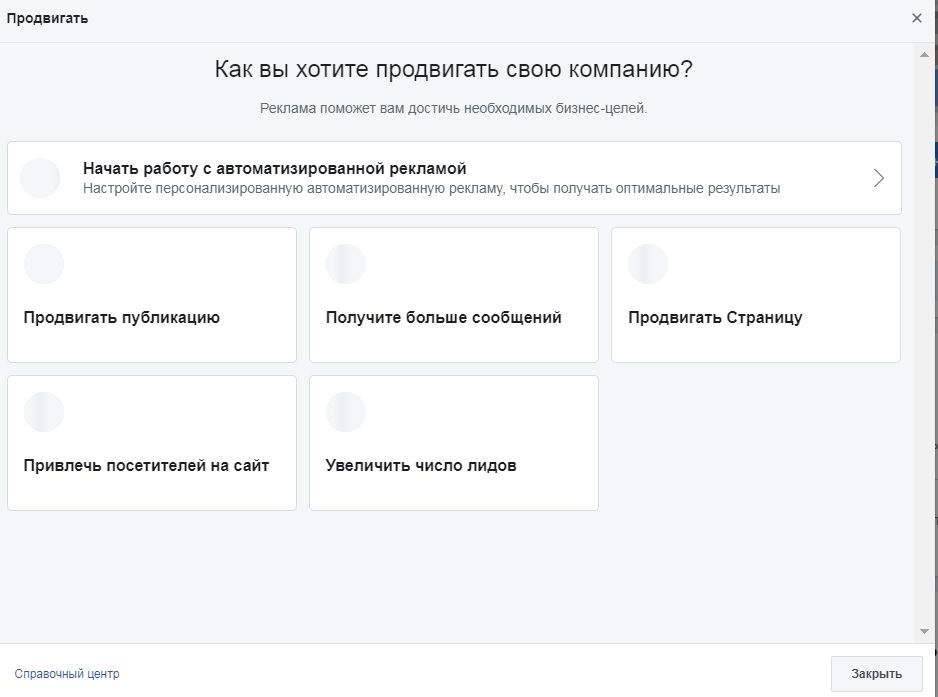Click placeholder icon on 'Увеличить число лидов' card
Viewport: 938px width, 697px height.
point(346,412)
